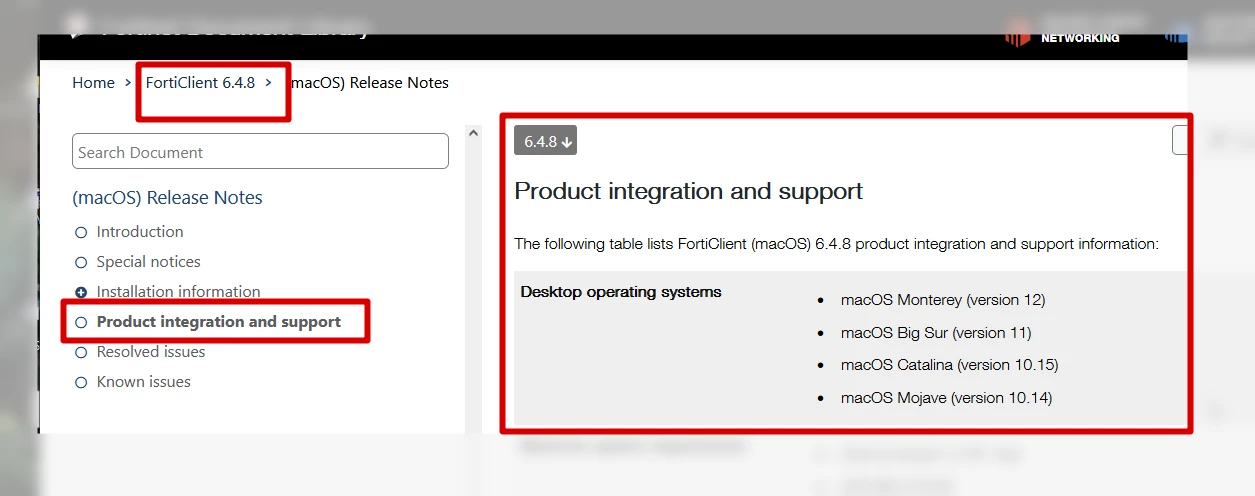This screenshot has height=496, width=1255.
Task: Click the (macOS) Release Notes breadcrumb
Action: click(x=369, y=83)
